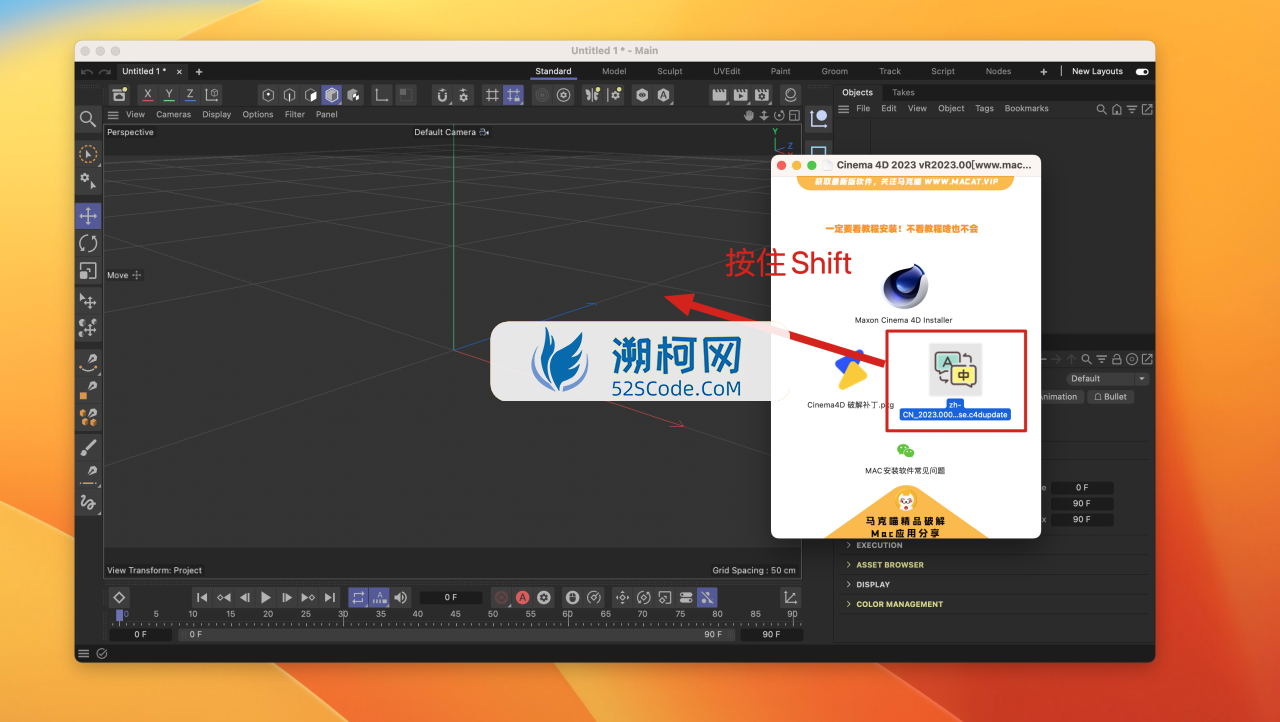Select Model mode icon

point(331,95)
